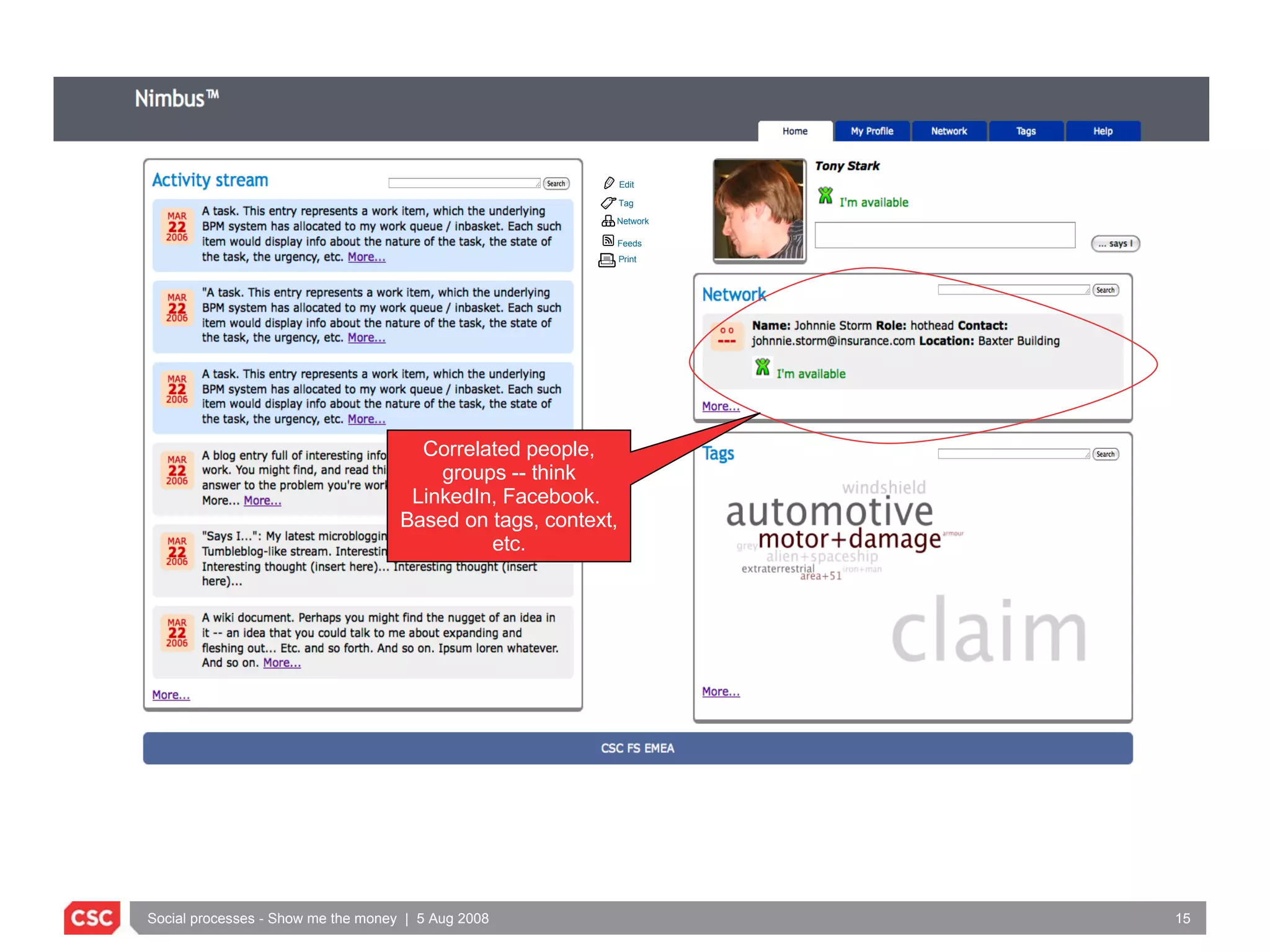This screenshot has width=1270, height=952.
Task: Click the 'automotive' tag
Action: [829, 512]
